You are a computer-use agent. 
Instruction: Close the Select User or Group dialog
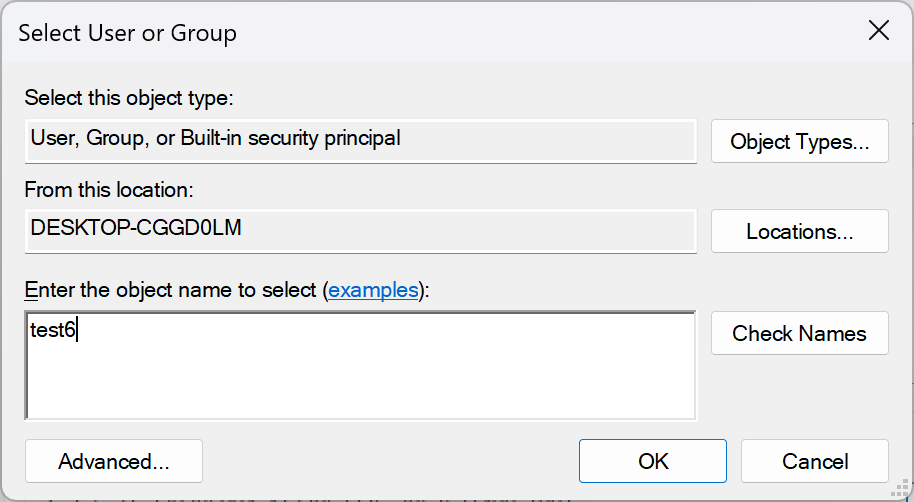[x=878, y=31]
